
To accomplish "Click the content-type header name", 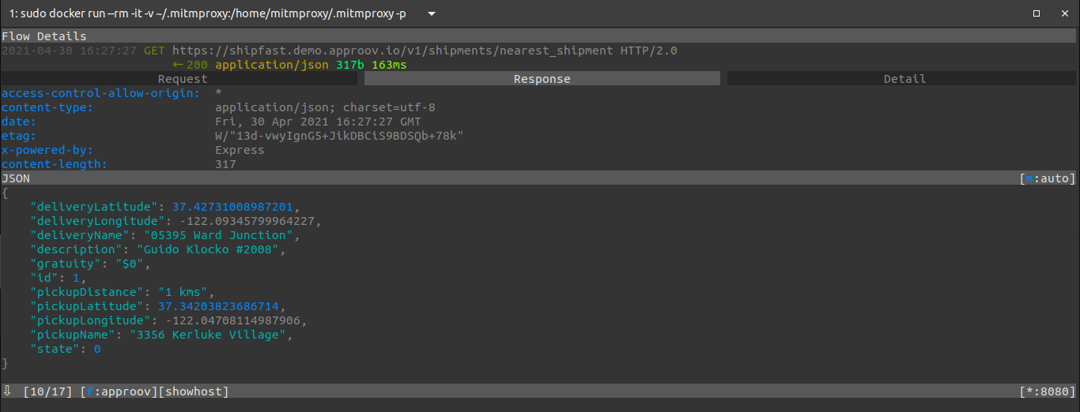I will pyautogui.click(x=47, y=107).
